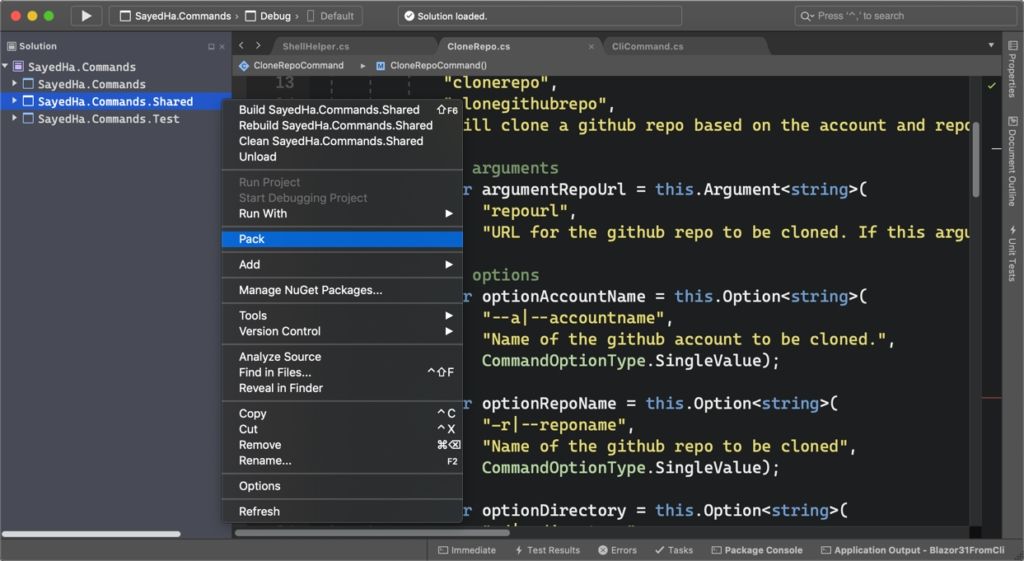Choose Copy from the context menu
This screenshot has width=1024, height=561.
point(342,413)
